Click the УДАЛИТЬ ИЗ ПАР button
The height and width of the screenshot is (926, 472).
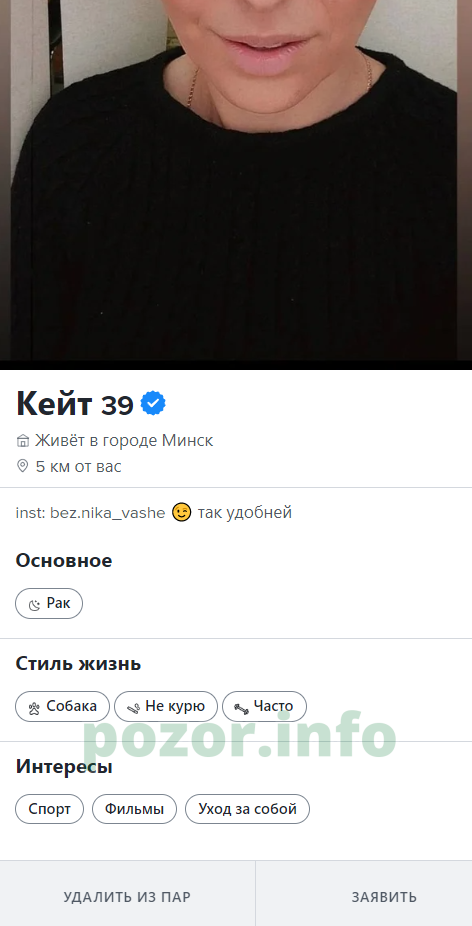pyautogui.click(x=128, y=897)
